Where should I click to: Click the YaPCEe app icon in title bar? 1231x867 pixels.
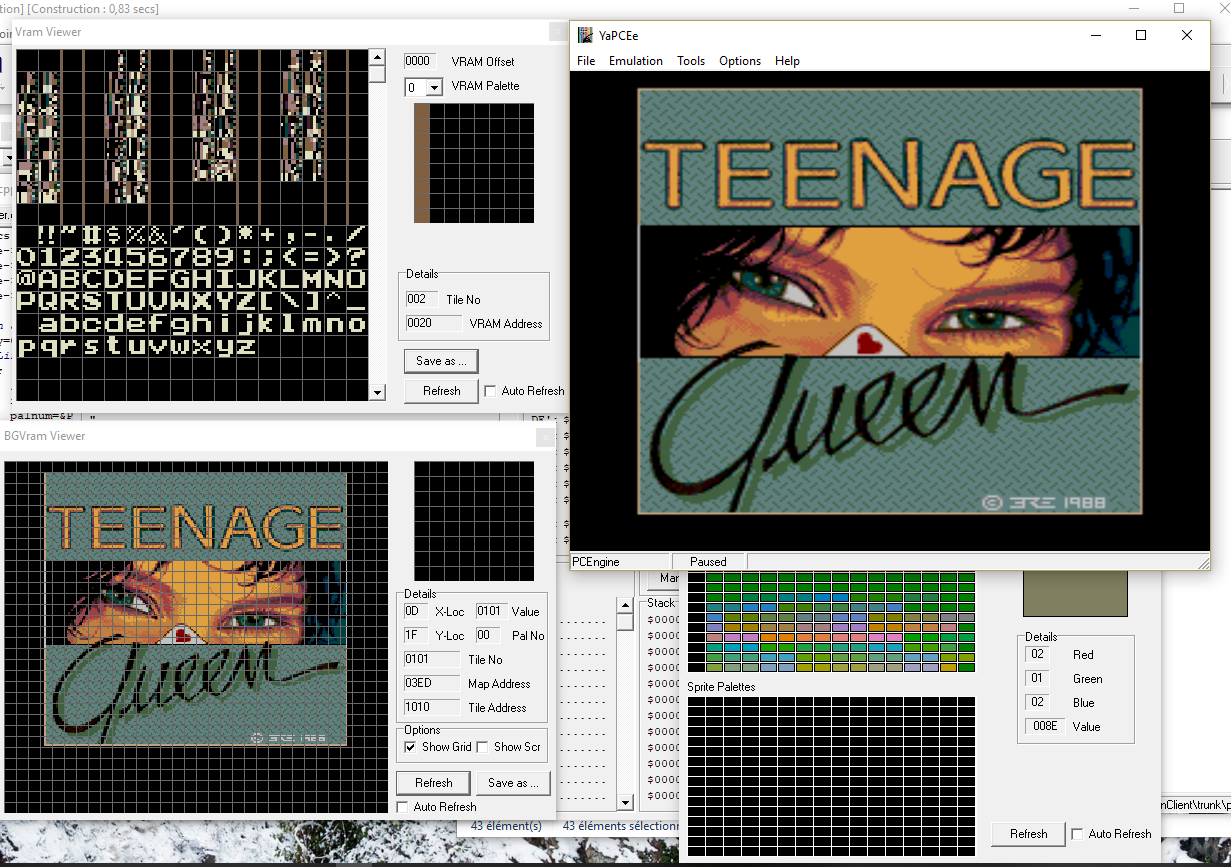click(586, 35)
